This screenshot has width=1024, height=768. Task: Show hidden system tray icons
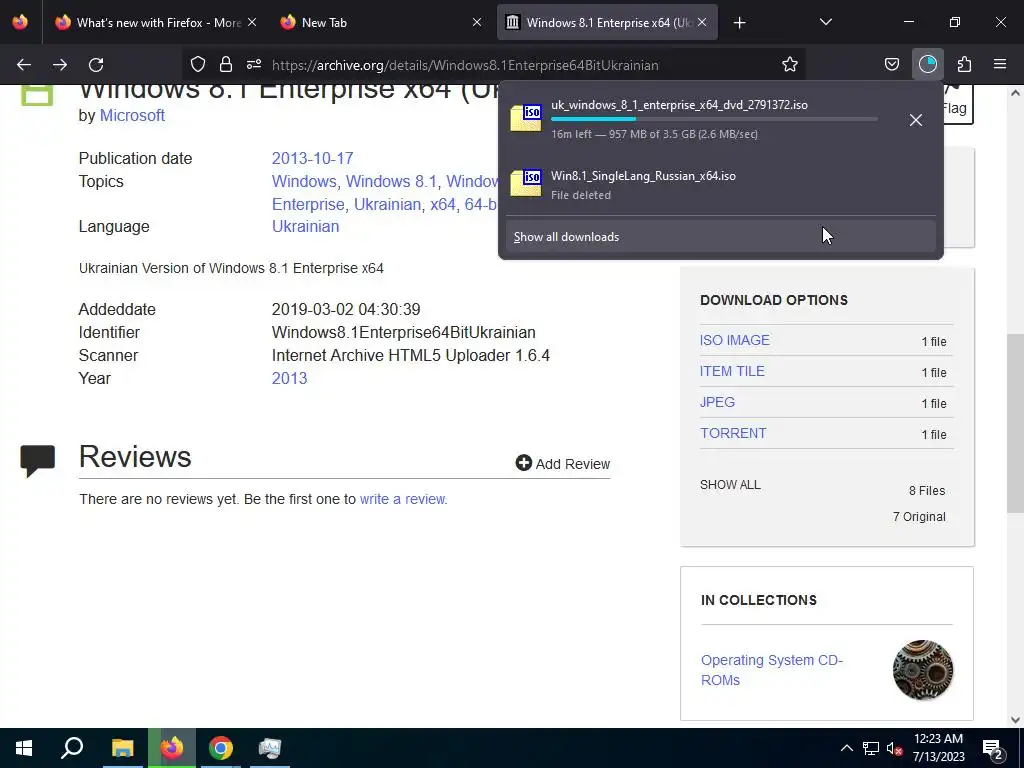click(846, 748)
